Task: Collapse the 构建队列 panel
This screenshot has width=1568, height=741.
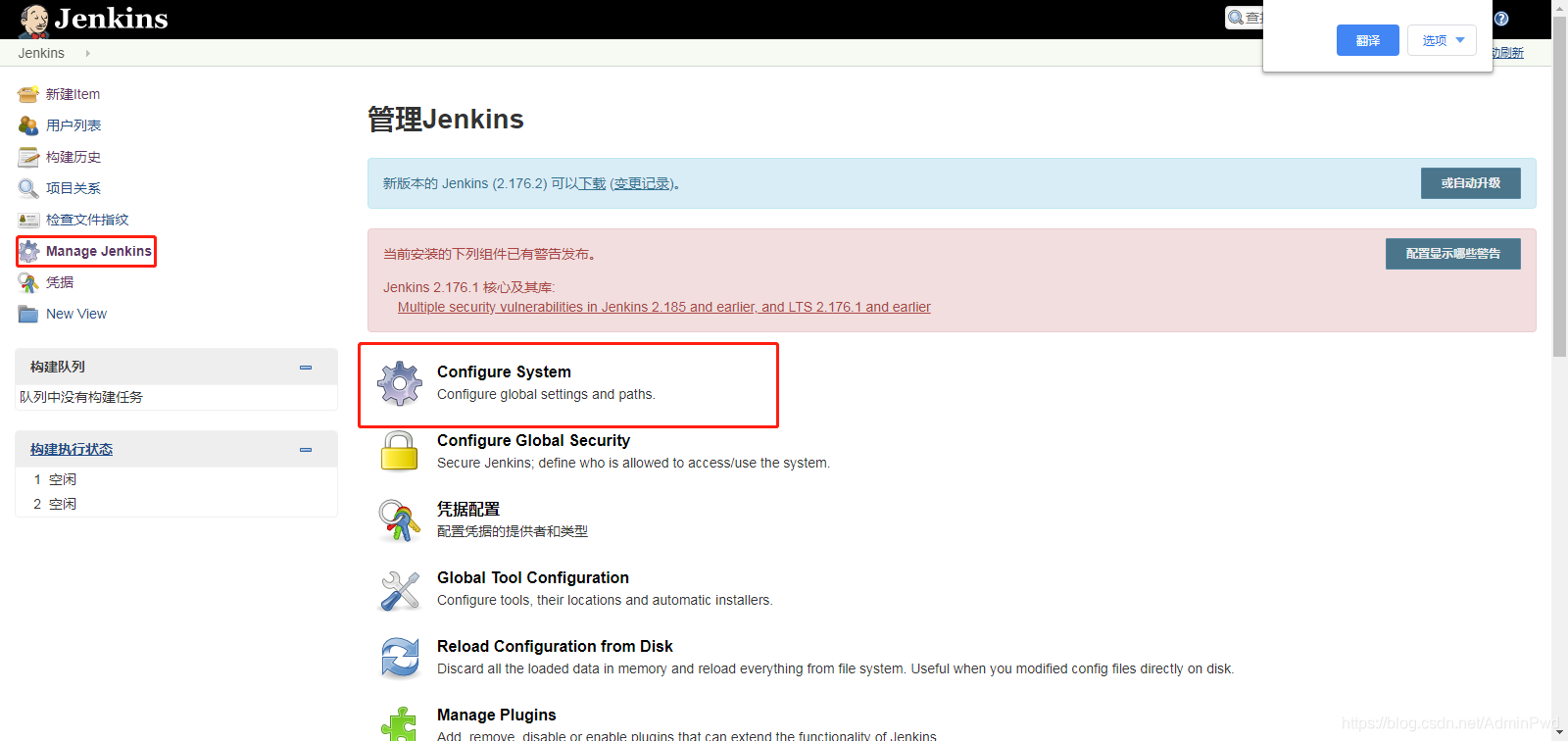Action: pos(306,367)
